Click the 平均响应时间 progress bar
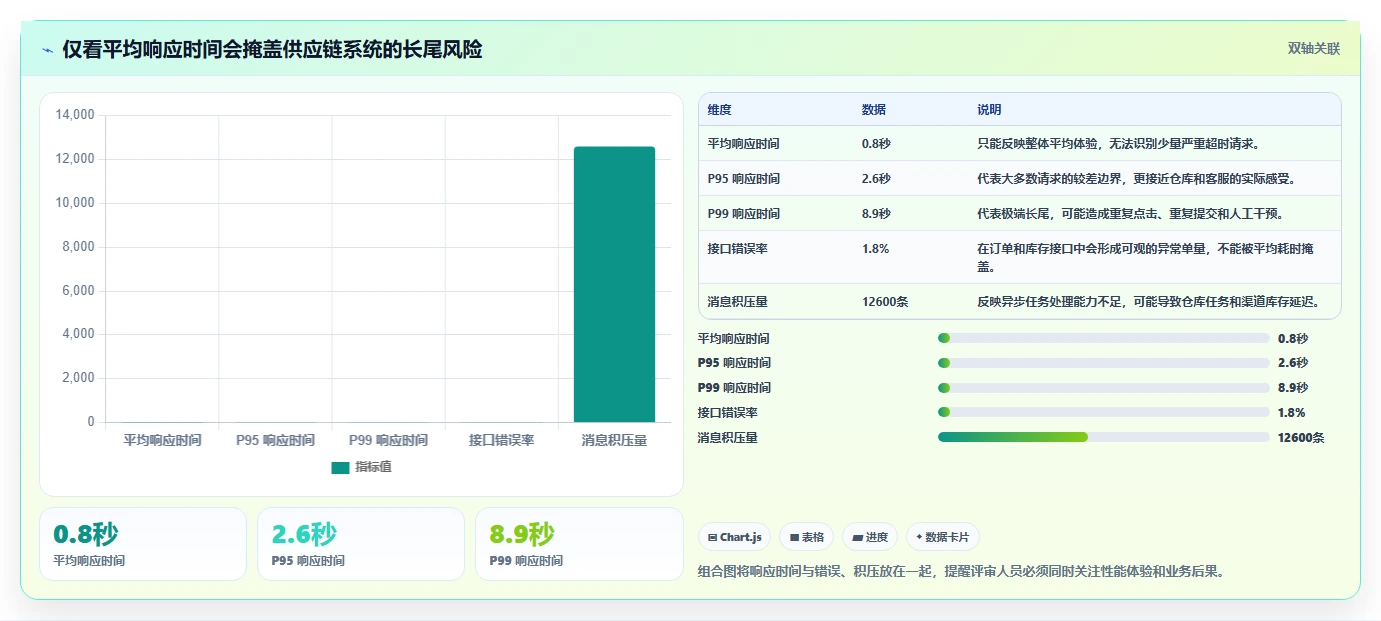This screenshot has width=1381, height=621. (x=1104, y=338)
